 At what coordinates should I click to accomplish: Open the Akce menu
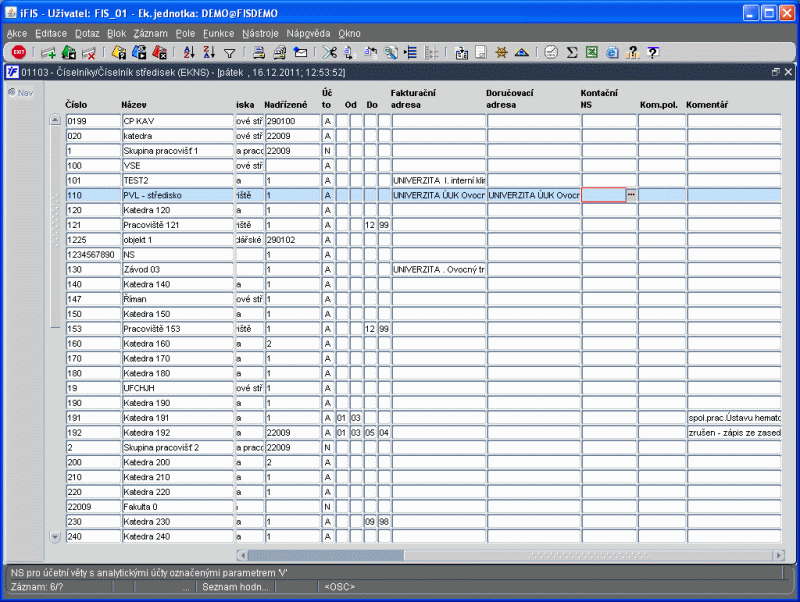point(17,33)
